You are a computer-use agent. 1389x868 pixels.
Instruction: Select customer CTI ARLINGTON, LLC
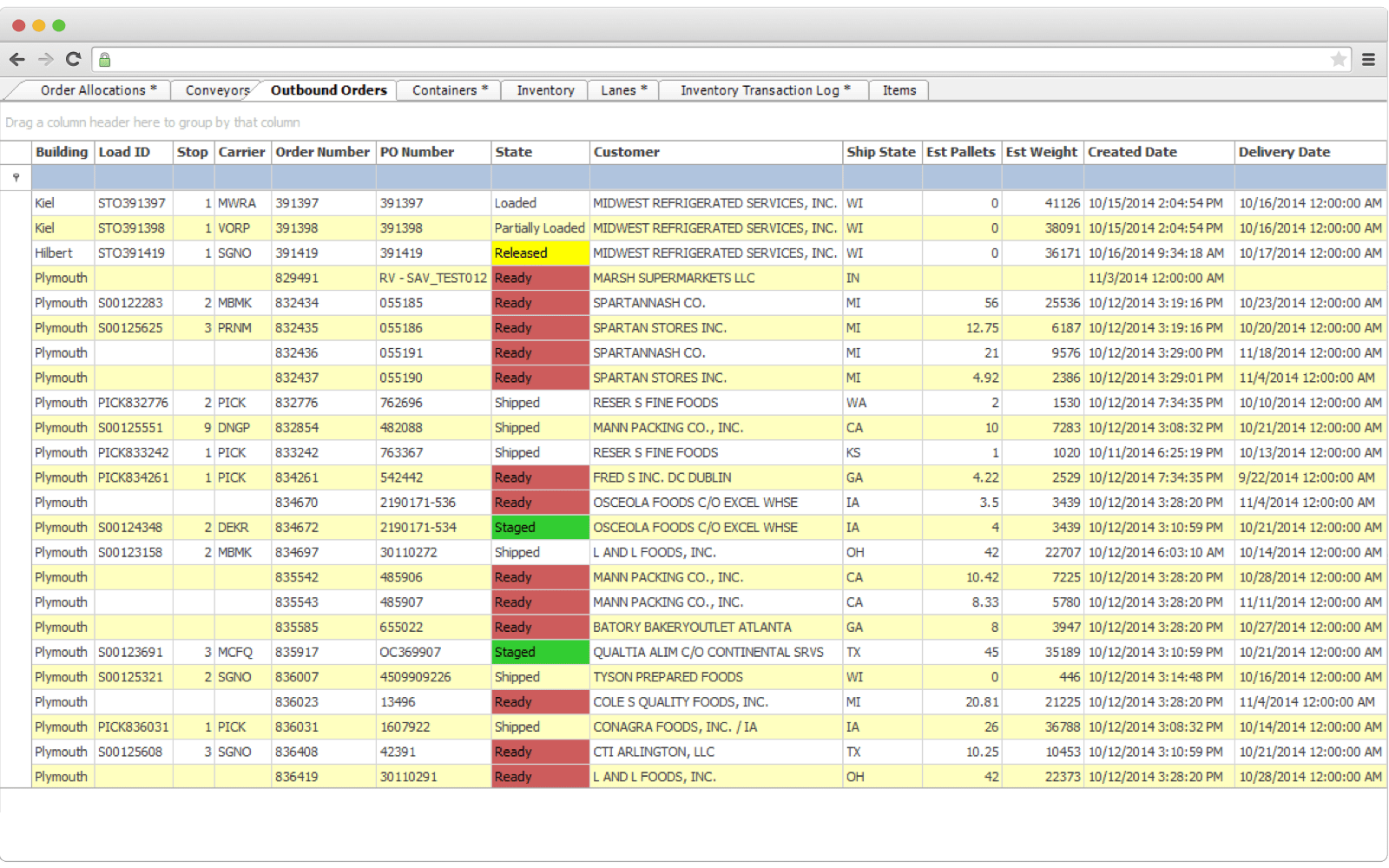coord(716,753)
